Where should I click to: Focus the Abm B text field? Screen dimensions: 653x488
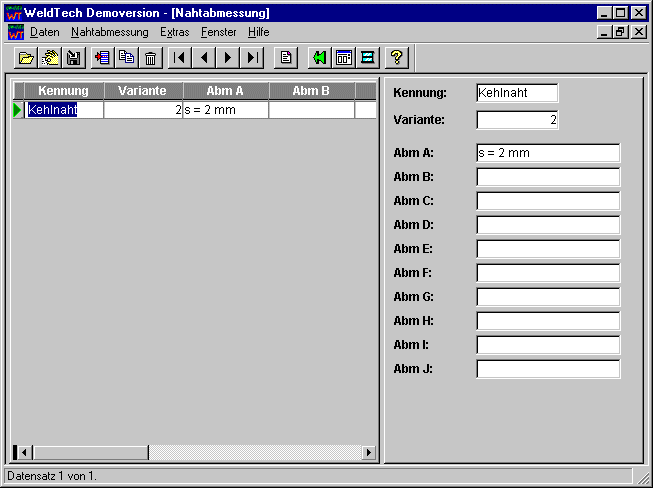click(x=547, y=177)
